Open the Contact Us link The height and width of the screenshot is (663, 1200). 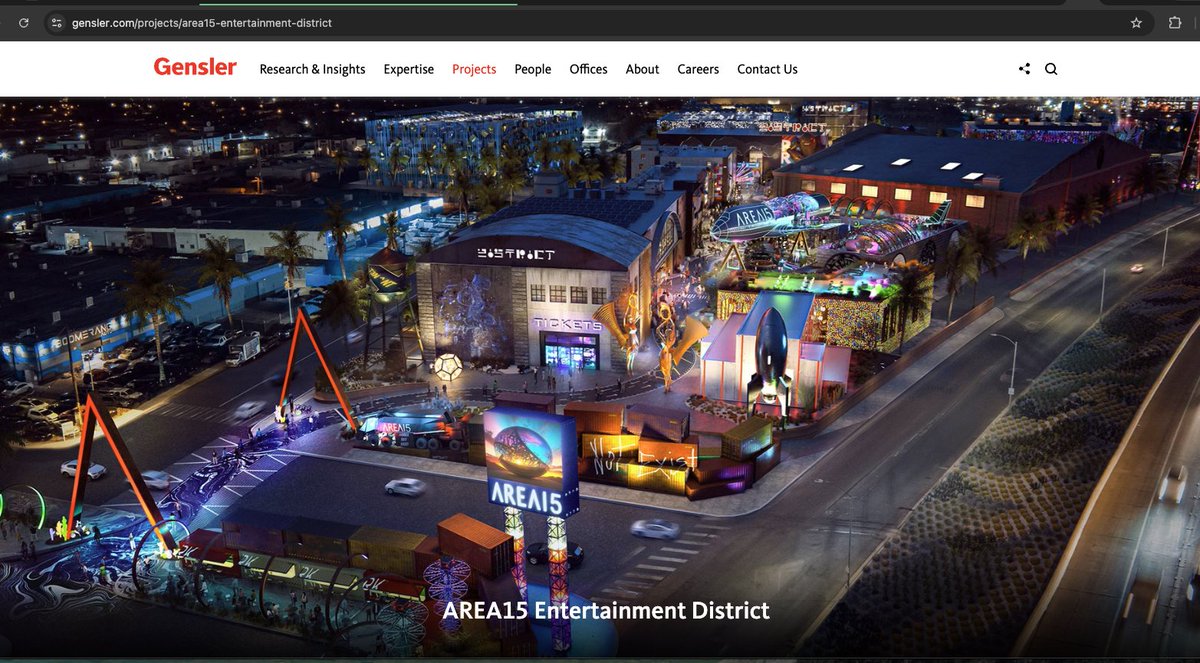tap(767, 69)
